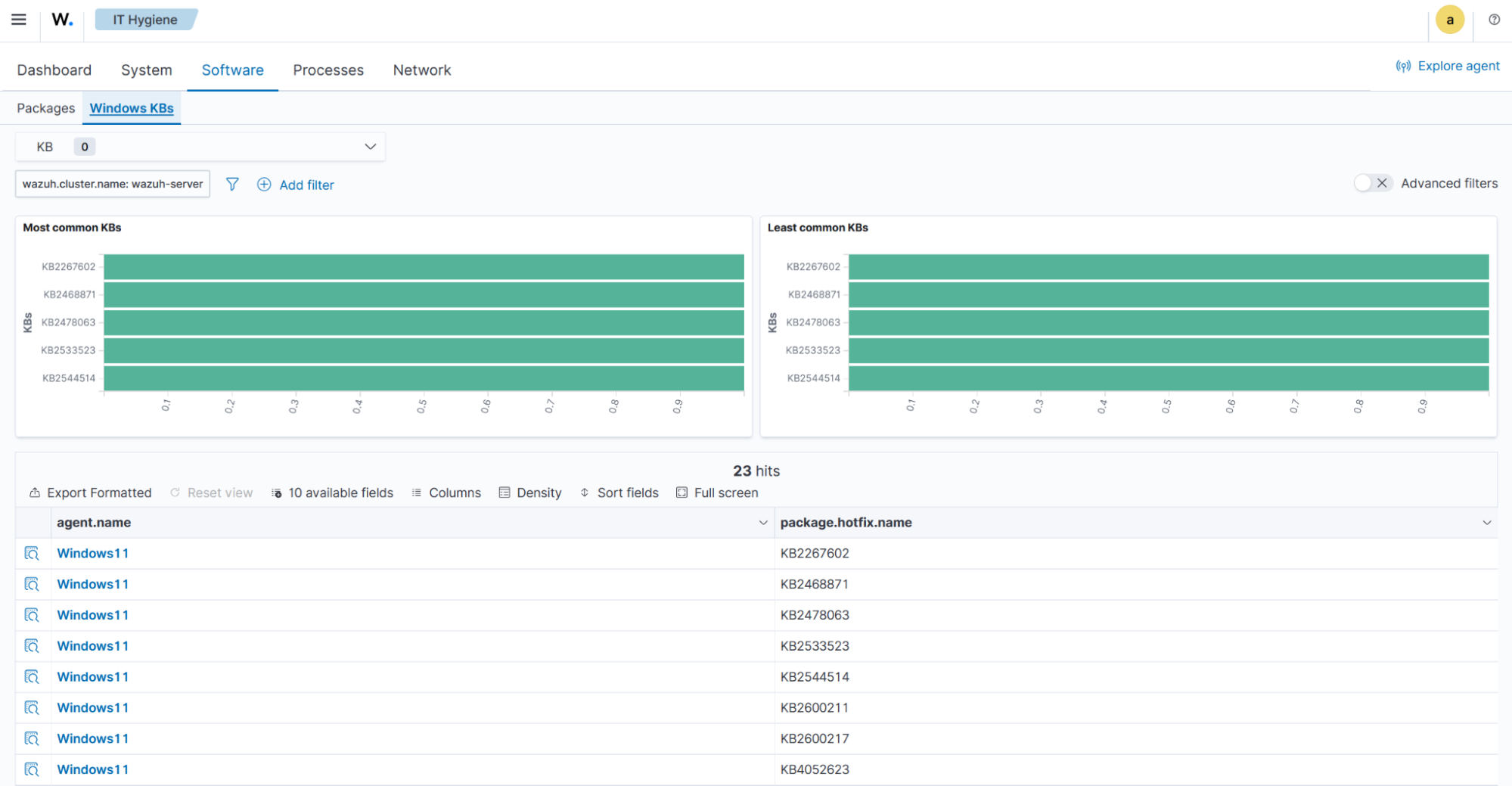Viewport: 1512px width, 786px height.
Task: Click the Add filter button
Action: click(x=296, y=185)
